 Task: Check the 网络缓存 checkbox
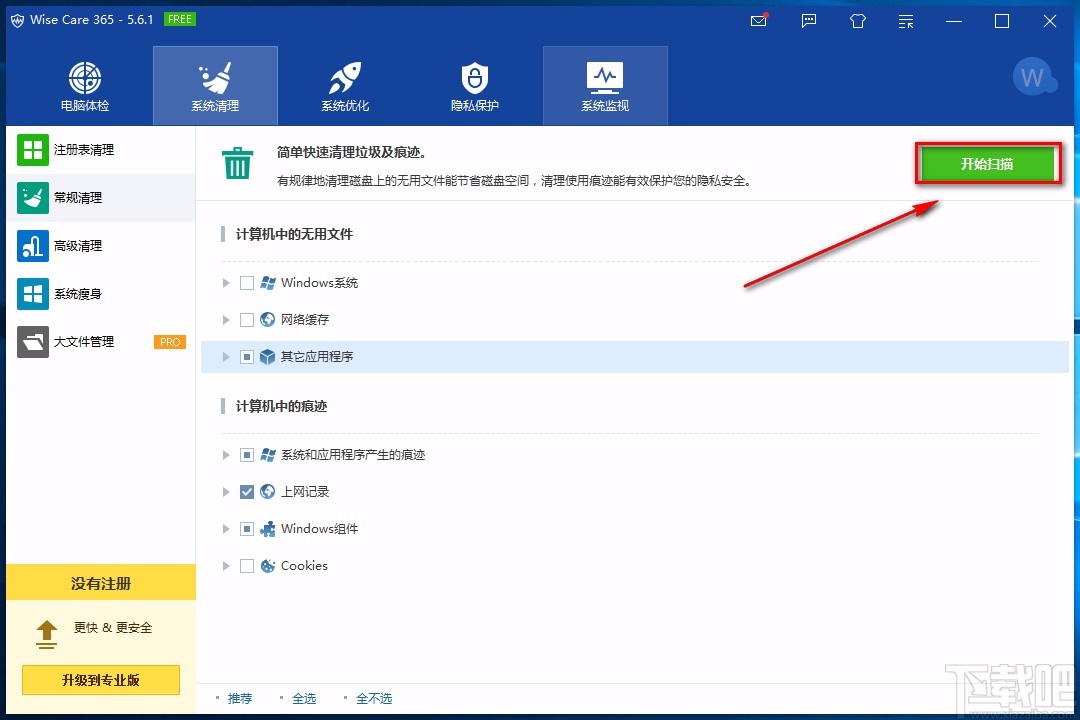(x=247, y=320)
